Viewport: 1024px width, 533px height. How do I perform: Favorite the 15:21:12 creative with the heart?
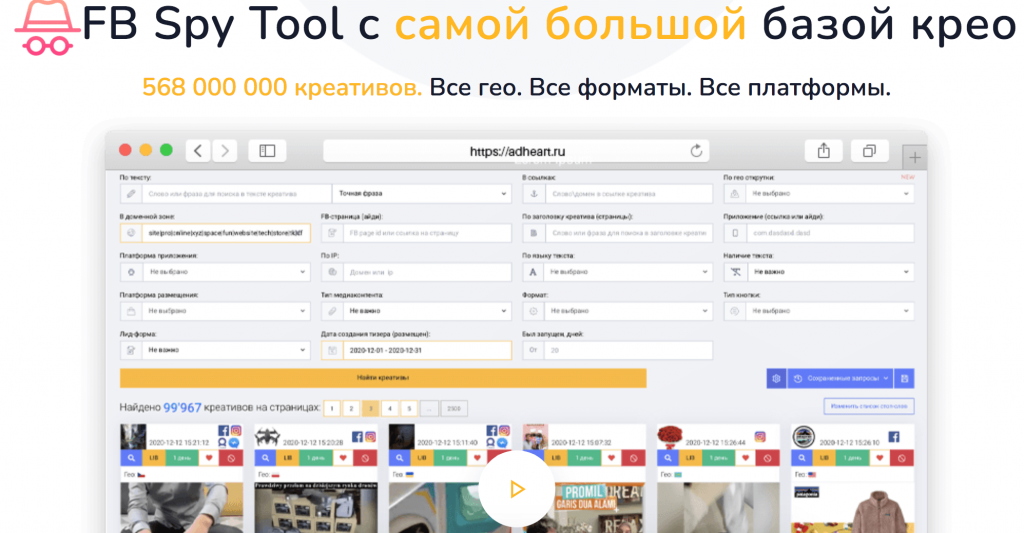[209, 458]
